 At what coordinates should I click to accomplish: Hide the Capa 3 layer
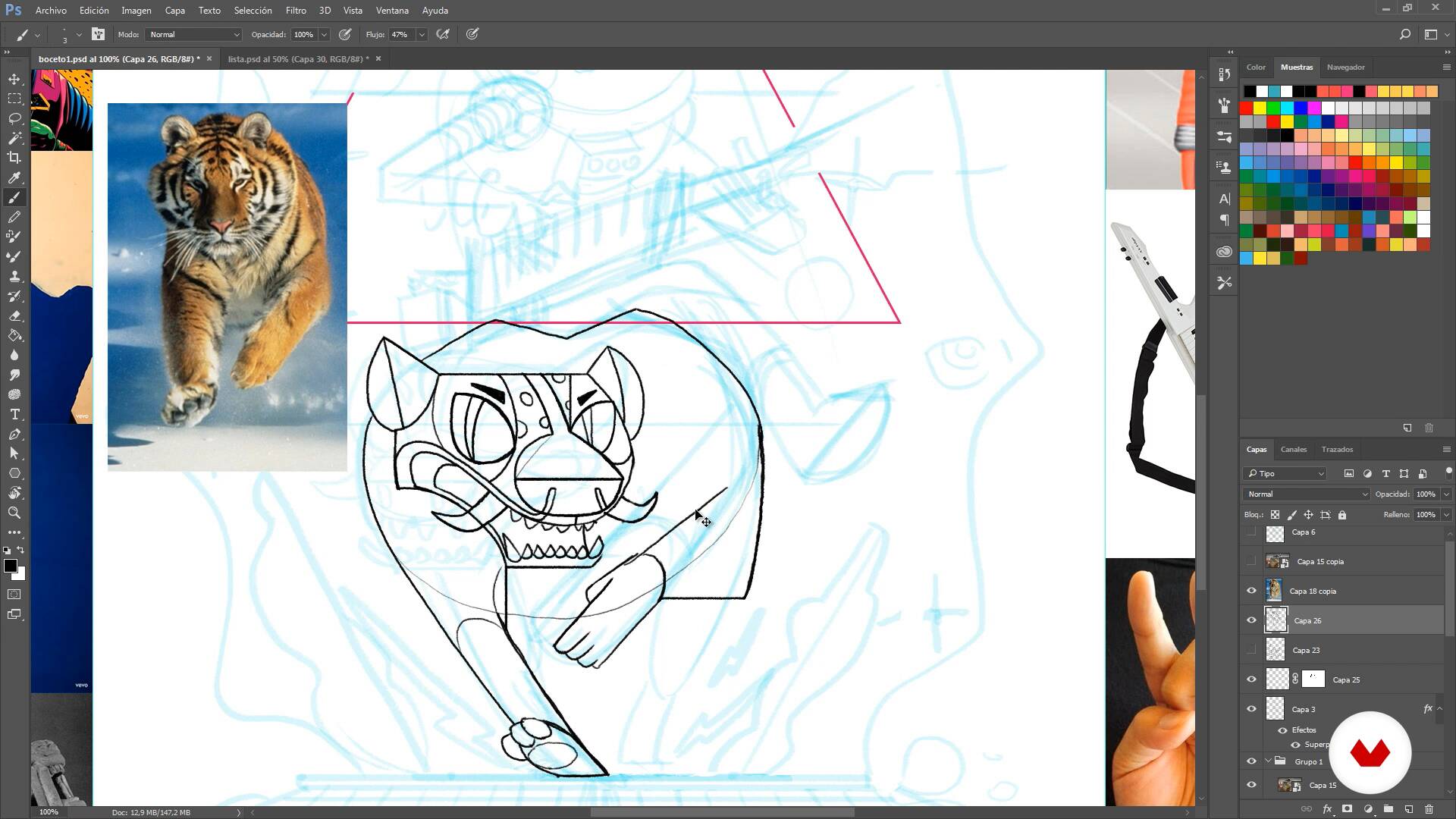[x=1251, y=709]
